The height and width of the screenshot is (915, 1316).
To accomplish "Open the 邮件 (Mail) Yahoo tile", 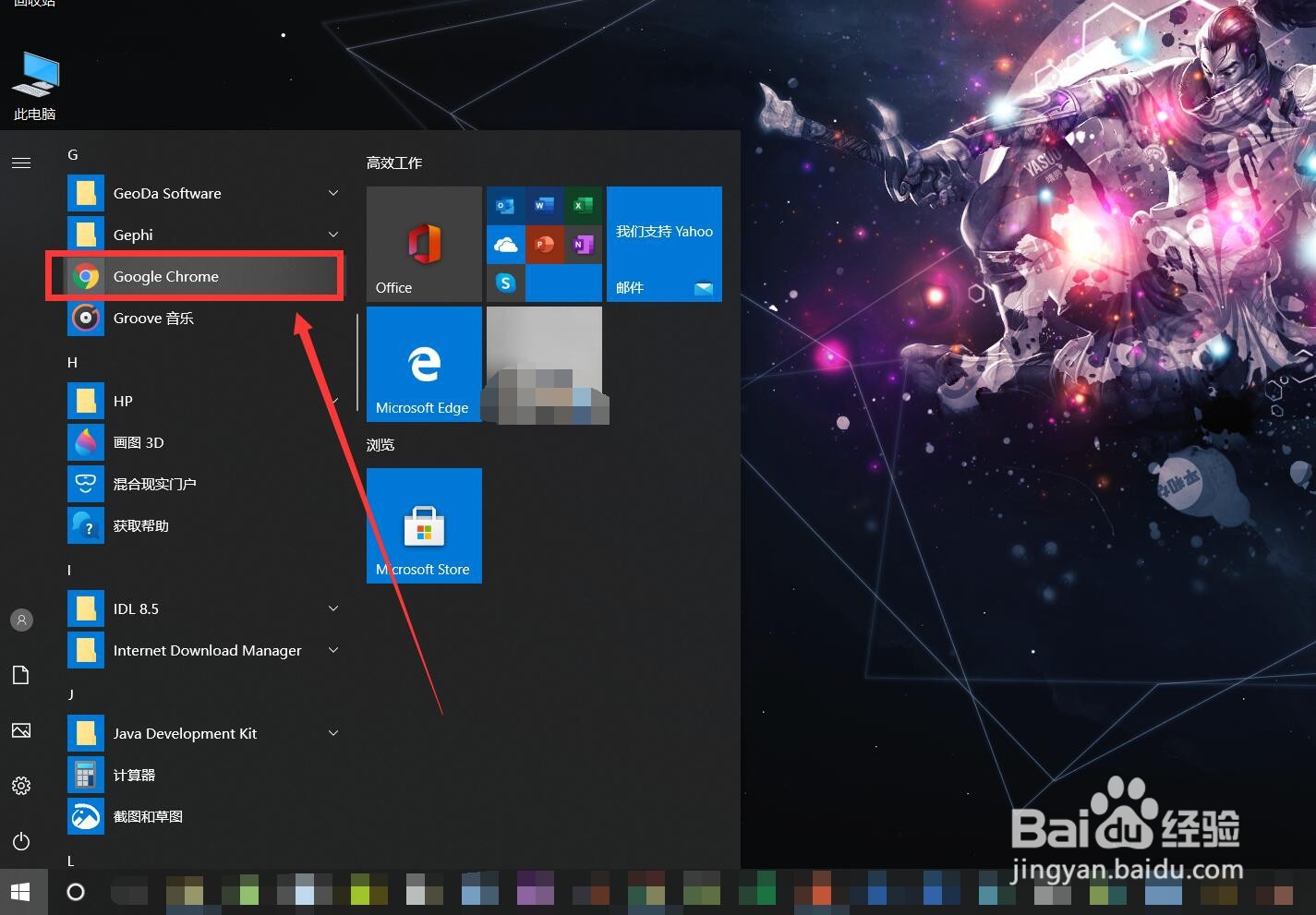I will [x=664, y=244].
